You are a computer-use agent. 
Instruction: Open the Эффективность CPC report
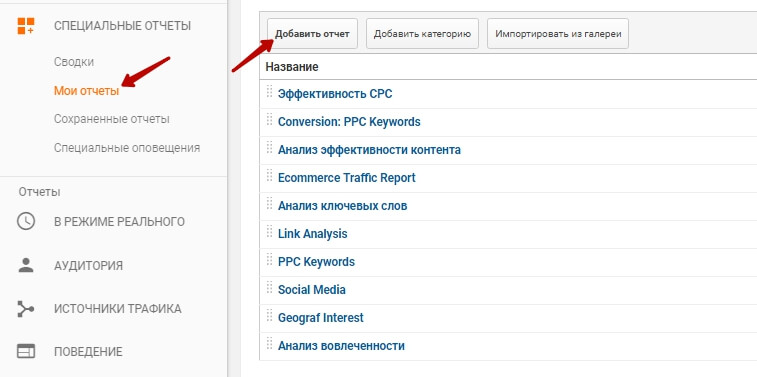tap(335, 94)
